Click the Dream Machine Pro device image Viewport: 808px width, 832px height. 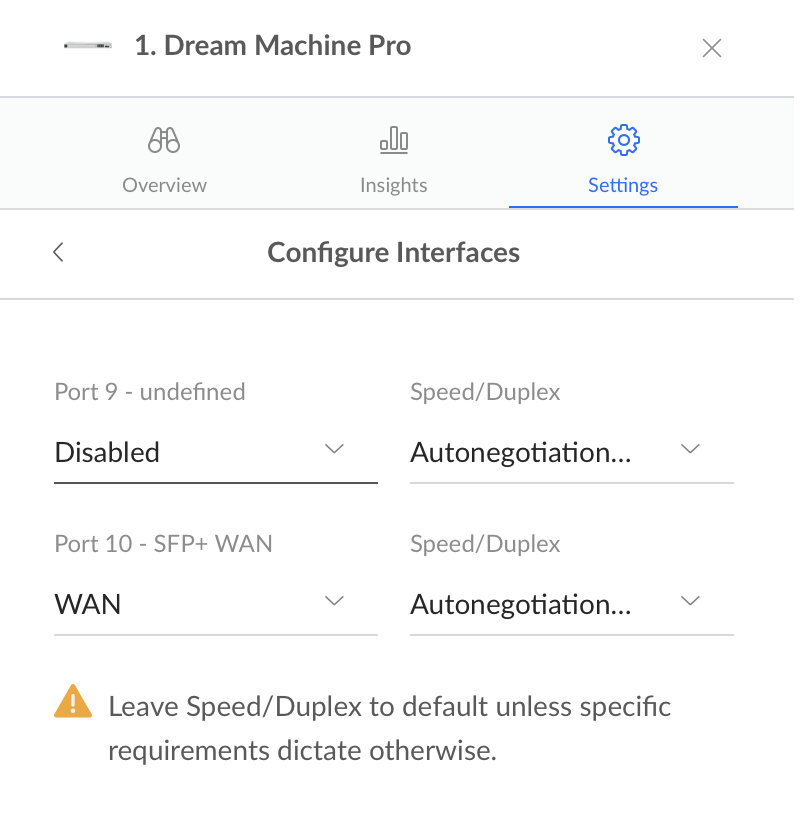point(88,45)
